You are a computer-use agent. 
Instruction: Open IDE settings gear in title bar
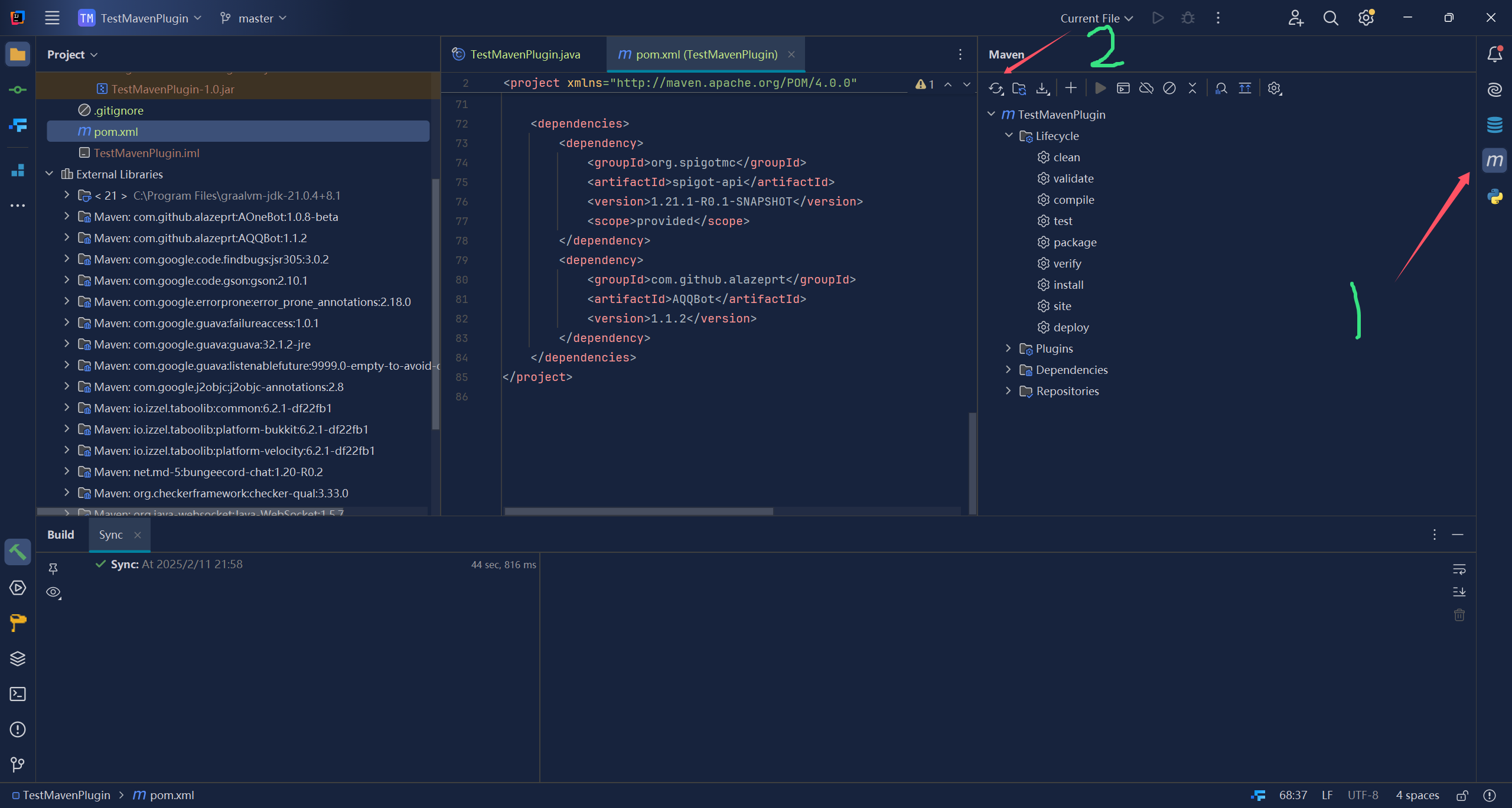pyautogui.click(x=1366, y=18)
